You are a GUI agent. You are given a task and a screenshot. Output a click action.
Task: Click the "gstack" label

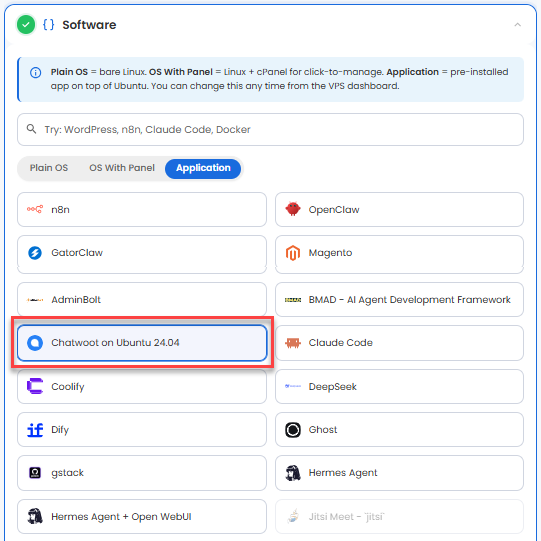(x=67, y=473)
